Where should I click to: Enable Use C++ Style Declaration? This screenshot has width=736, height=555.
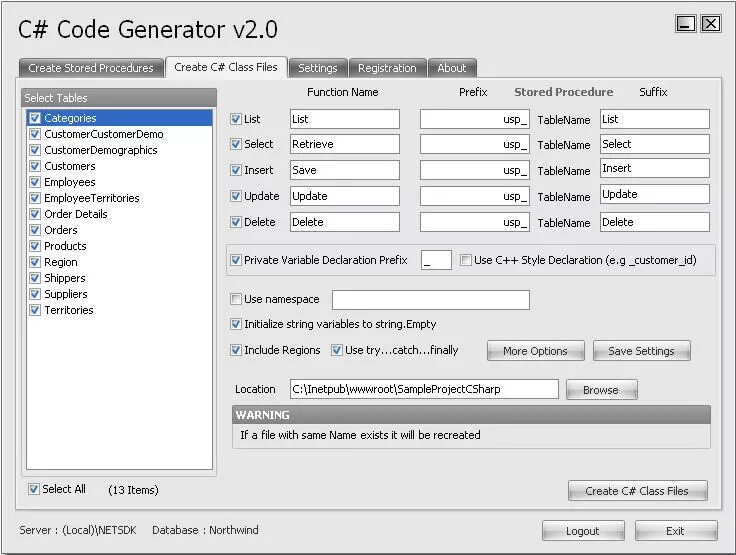466,260
